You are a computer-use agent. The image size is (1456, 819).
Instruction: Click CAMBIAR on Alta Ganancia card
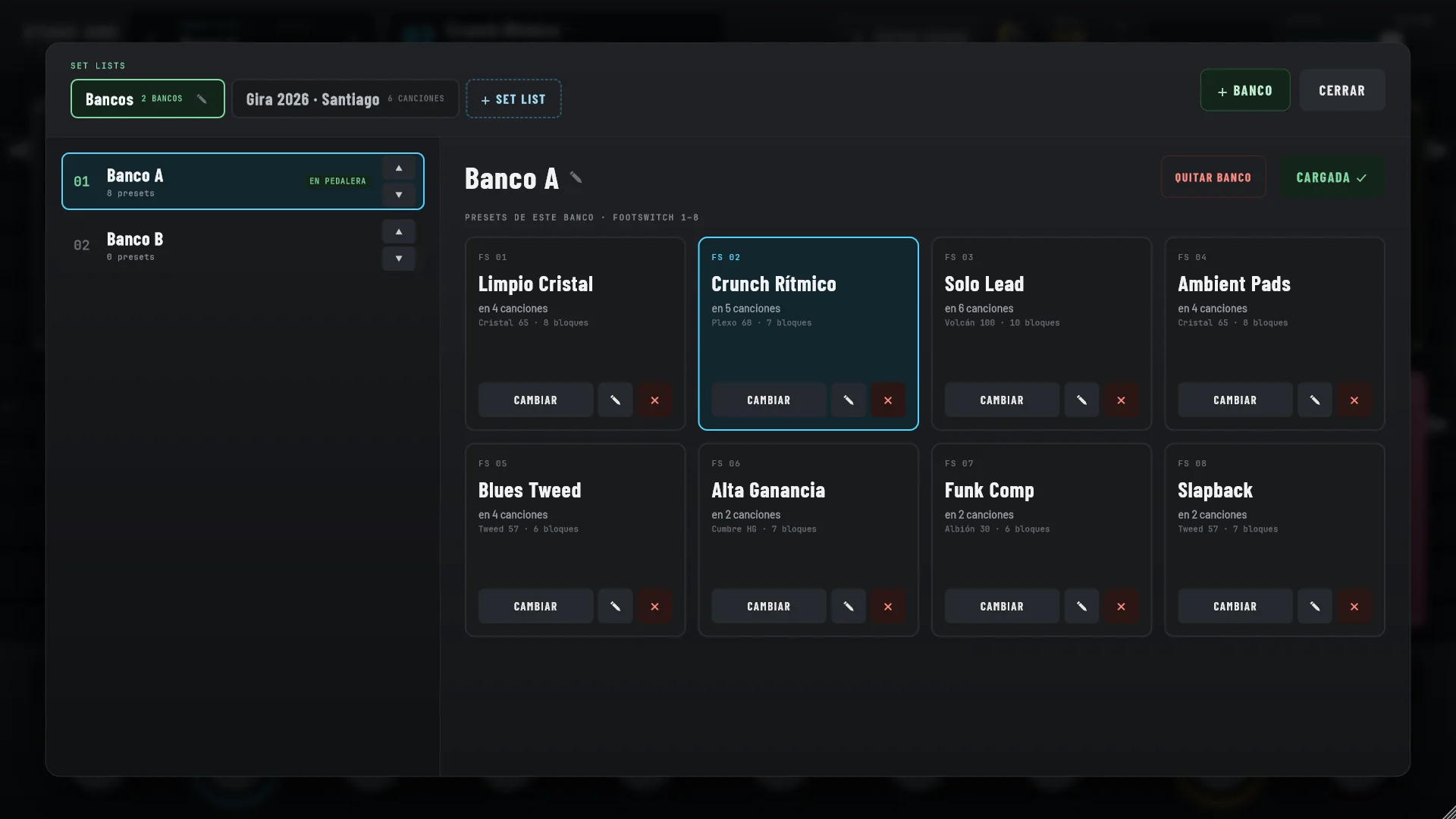click(769, 606)
